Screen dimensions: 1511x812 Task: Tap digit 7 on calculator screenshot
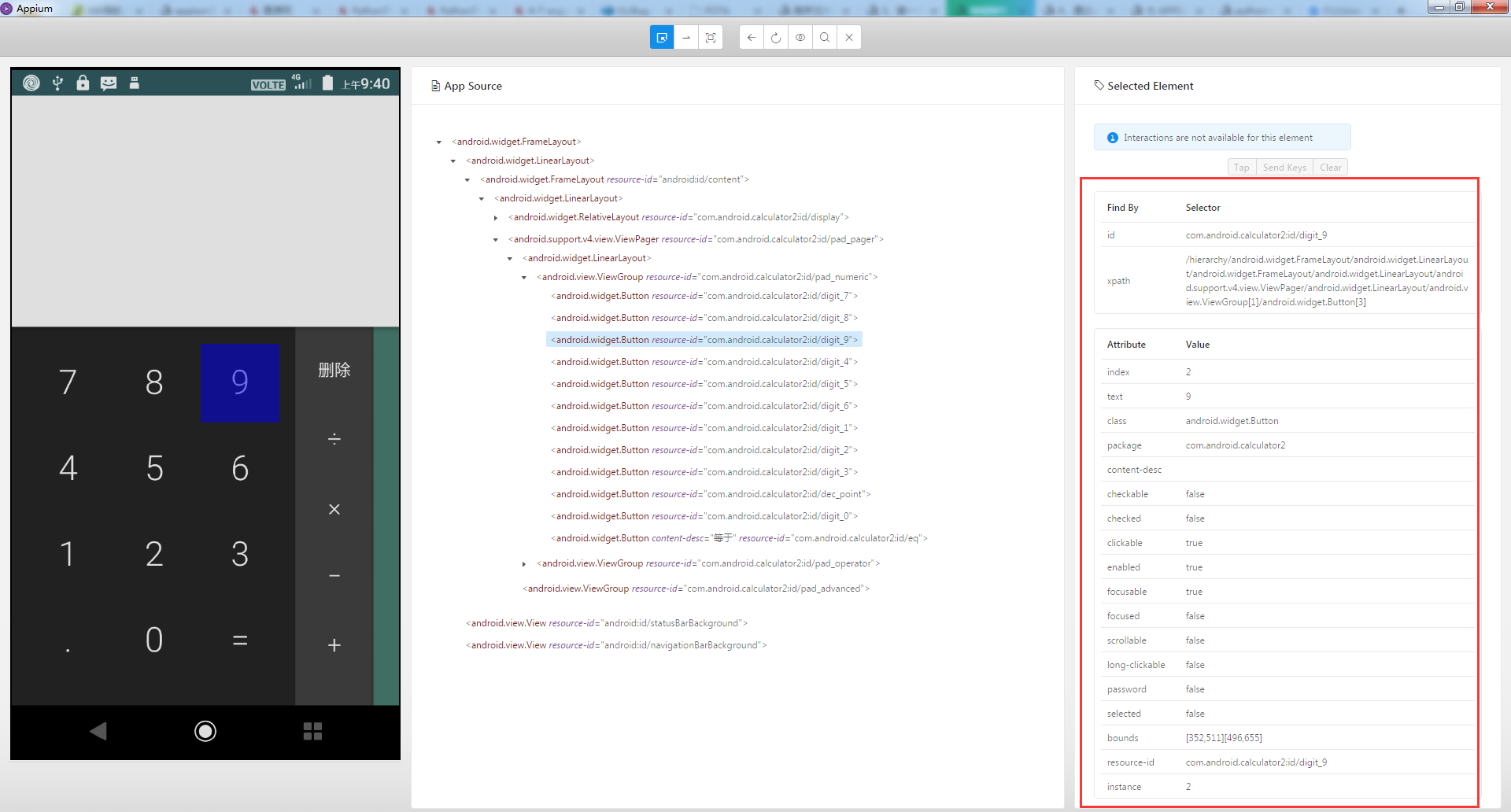pyautogui.click(x=68, y=382)
